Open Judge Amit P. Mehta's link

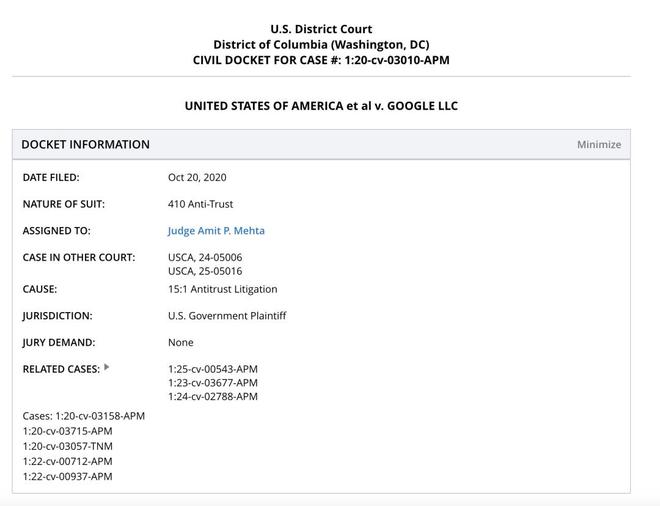(x=216, y=231)
